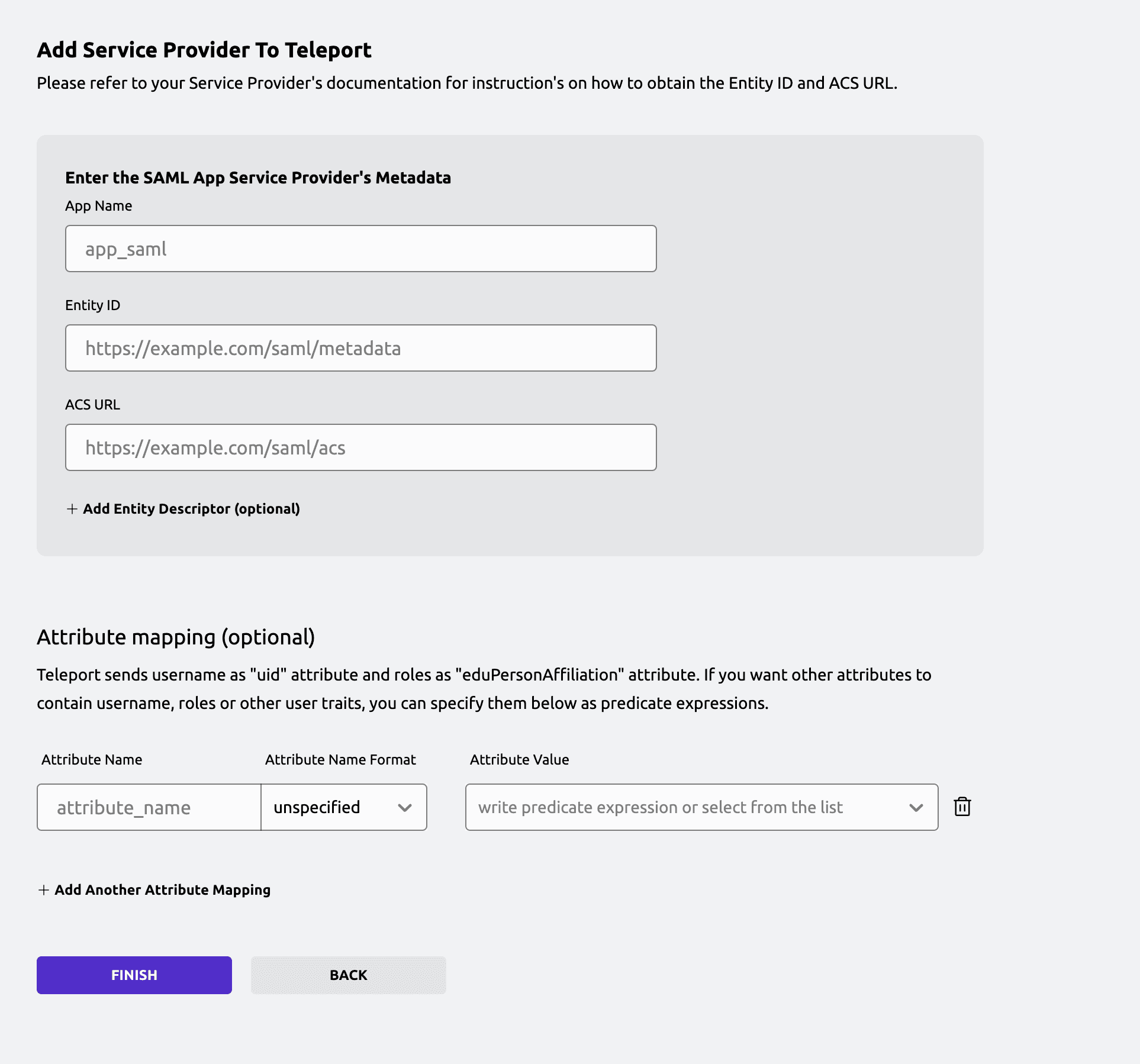Click the attribute_name text field
Image resolution: width=1140 pixels, height=1064 pixels.
point(148,807)
